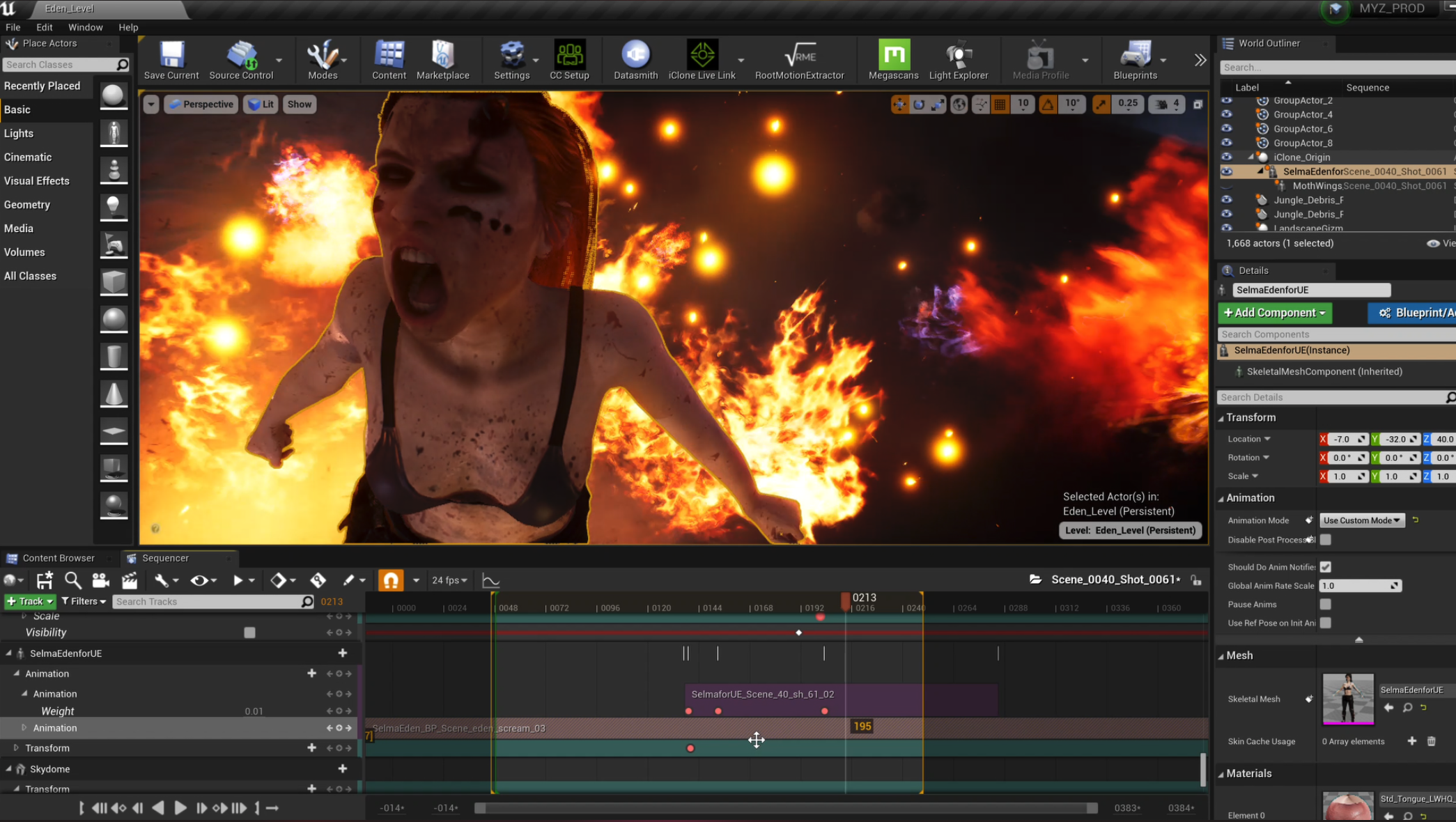Click the Perspective viewport button

coord(201,104)
